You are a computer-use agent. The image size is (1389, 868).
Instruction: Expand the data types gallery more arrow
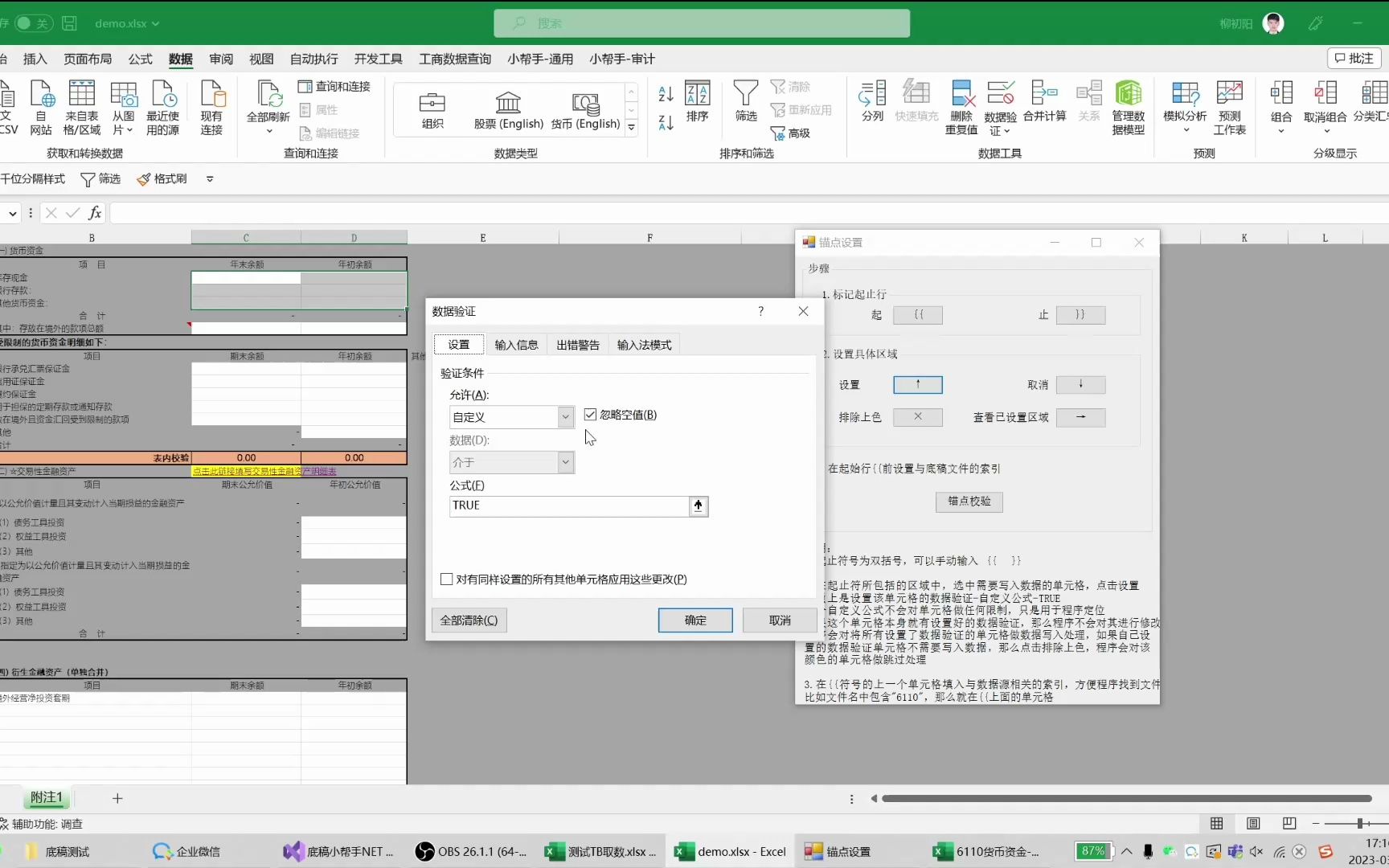click(x=632, y=128)
